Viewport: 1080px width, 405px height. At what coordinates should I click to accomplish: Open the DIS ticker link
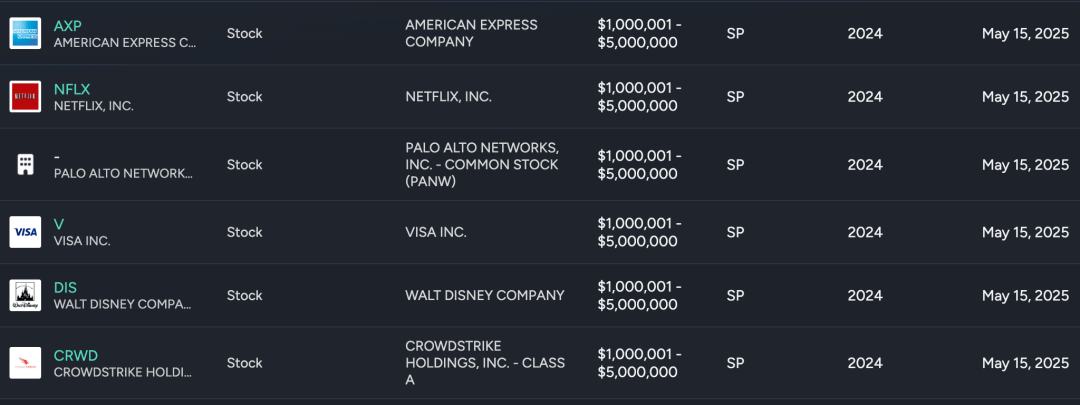pyautogui.click(x=65, y=287)
